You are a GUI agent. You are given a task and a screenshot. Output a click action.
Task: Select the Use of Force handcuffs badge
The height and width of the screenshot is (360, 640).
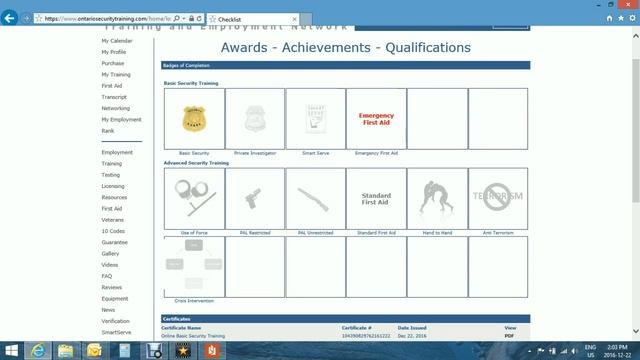tap(195, 198)
